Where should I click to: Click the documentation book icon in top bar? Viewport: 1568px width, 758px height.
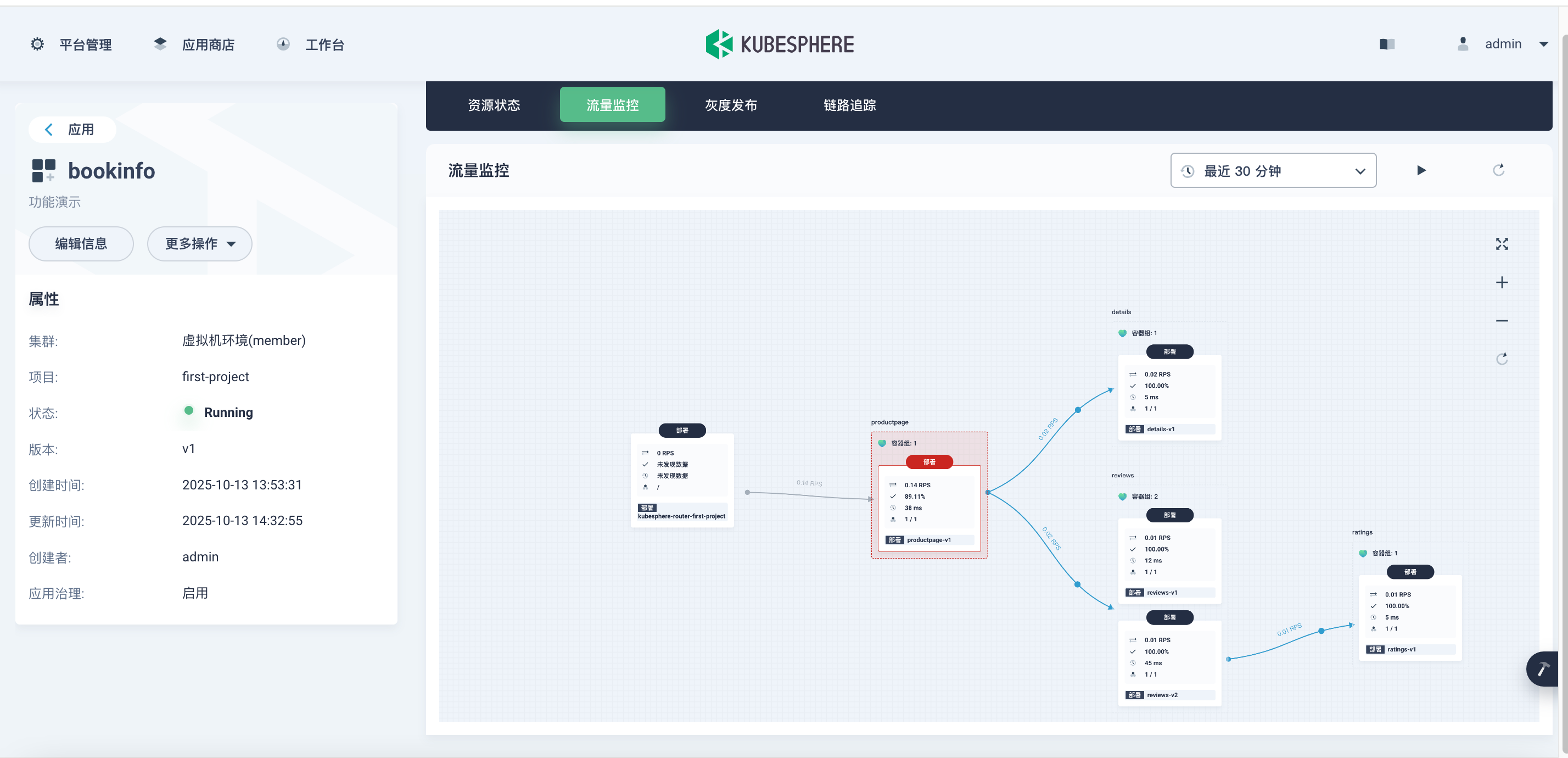coord(1387,44)
